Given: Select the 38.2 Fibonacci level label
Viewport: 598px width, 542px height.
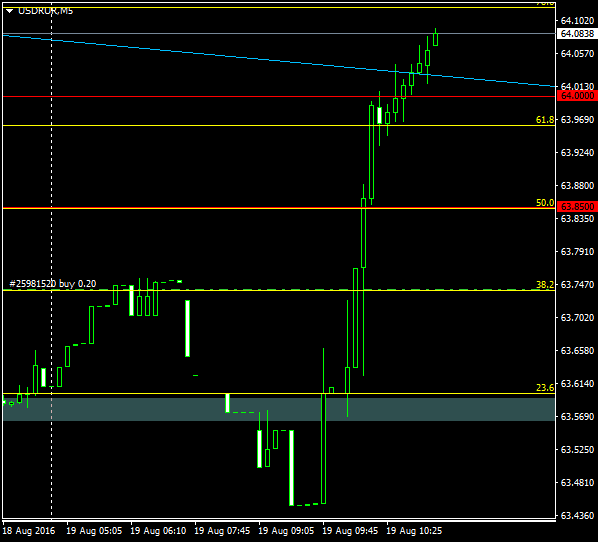Looking at the screenshot, I should 545,285.
